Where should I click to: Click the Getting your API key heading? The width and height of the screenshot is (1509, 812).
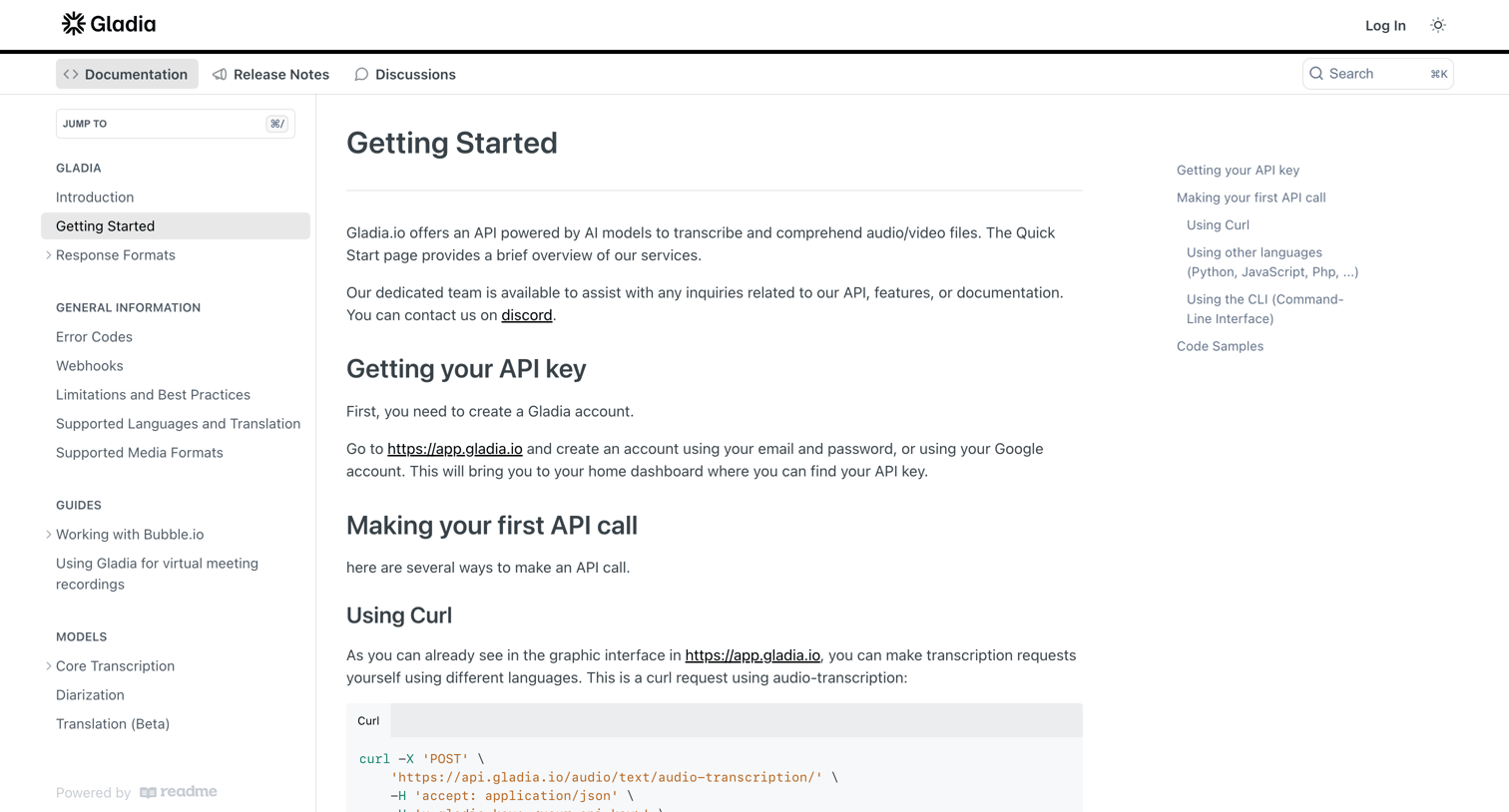point(466,369)
